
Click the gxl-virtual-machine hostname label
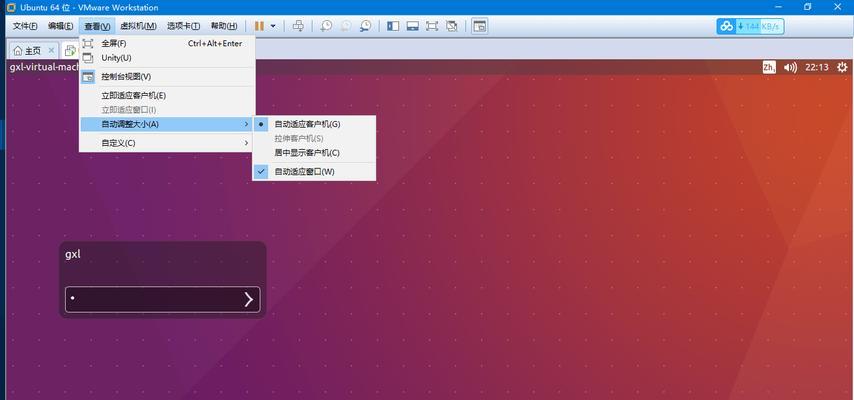(x=45, y=67)
